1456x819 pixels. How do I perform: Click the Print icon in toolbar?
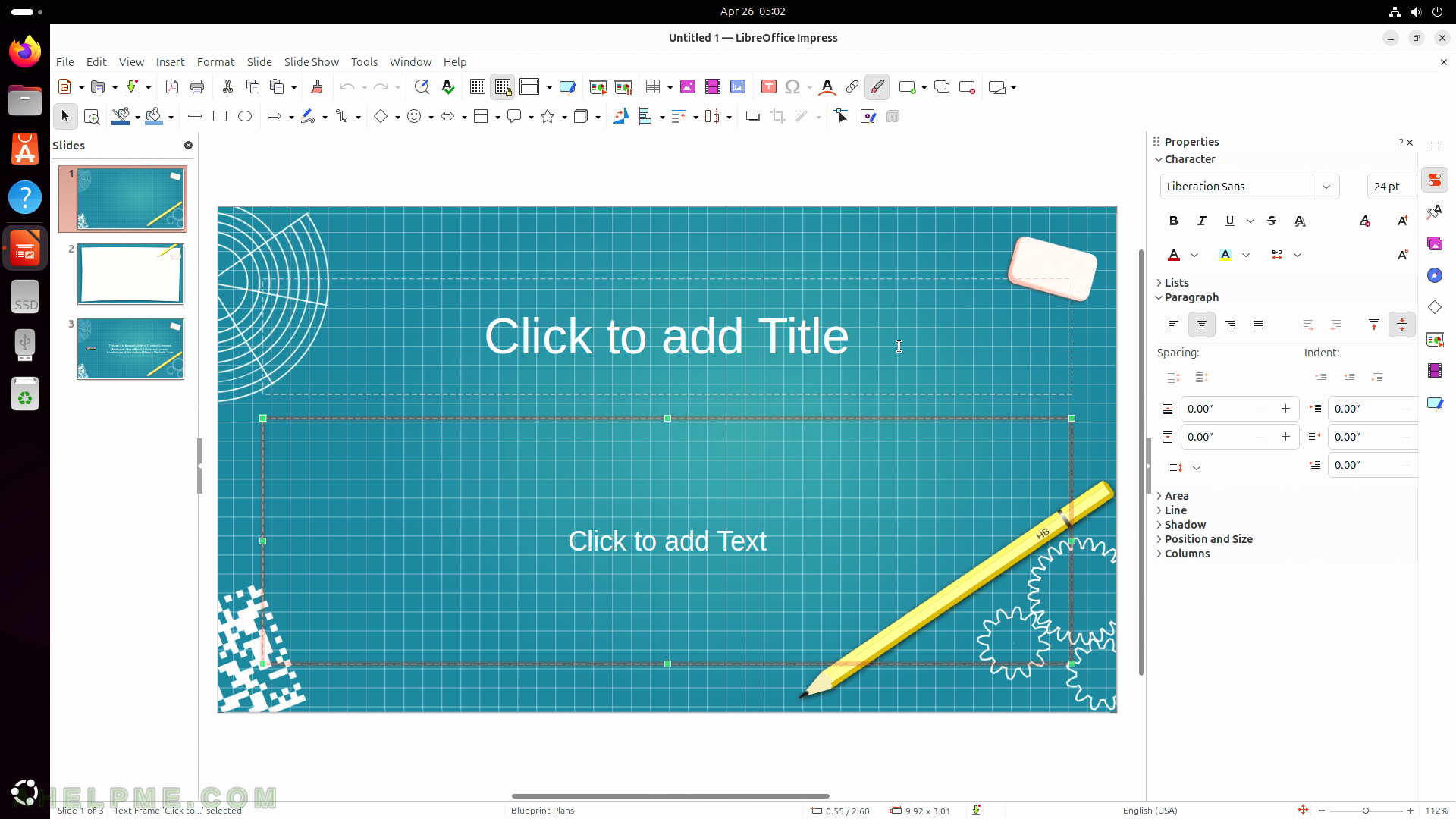[x=197, y=87]
